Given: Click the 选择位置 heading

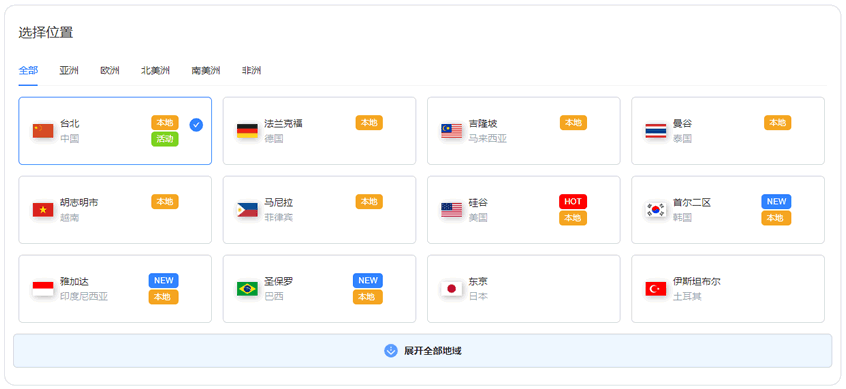Looking at the screenshot, I should pyautogui.click(x=46, y=33).
